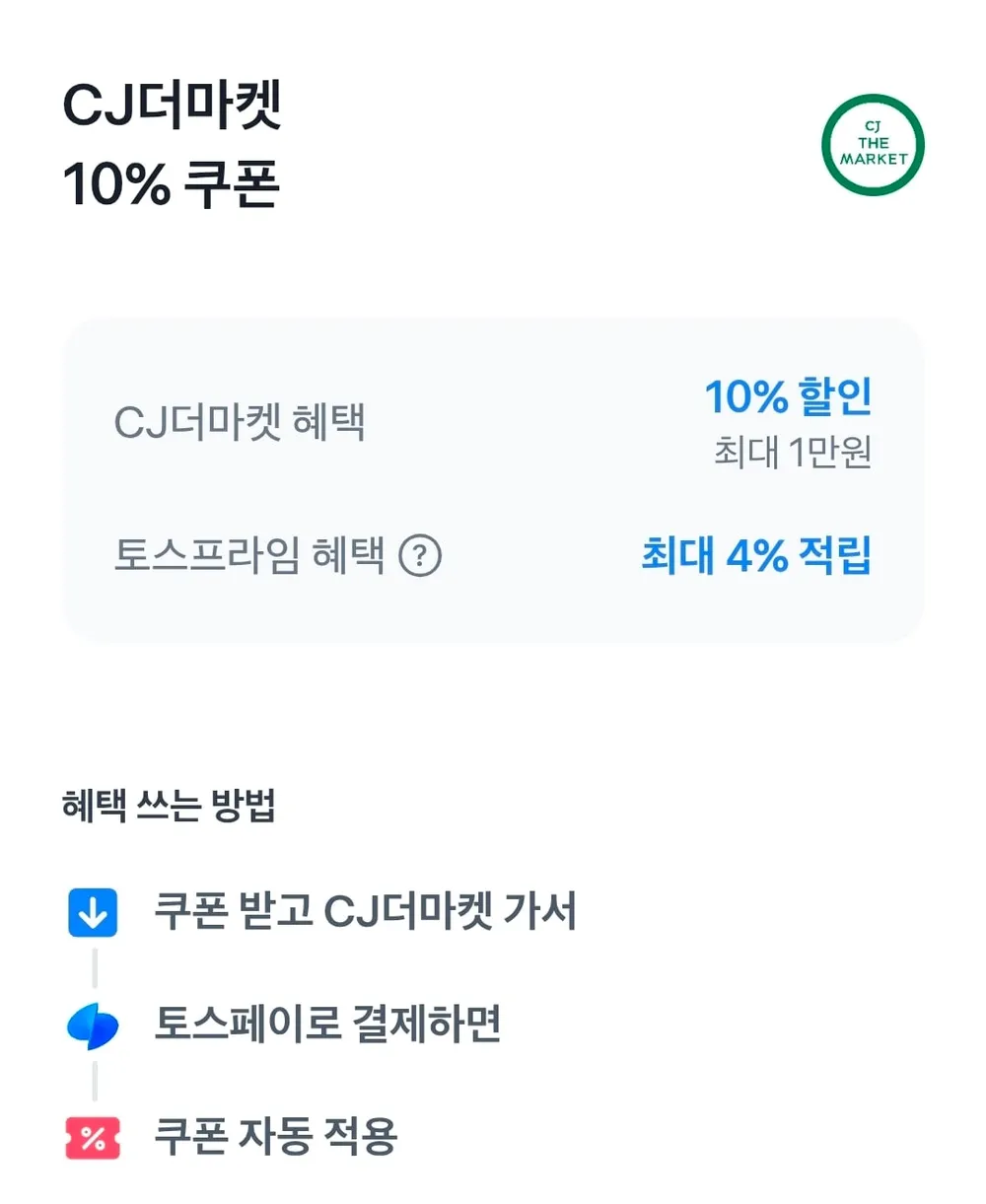986x1204 pixels.
Task: Tap the connector line below Toss Pay icon
Action: point(95,1082)
